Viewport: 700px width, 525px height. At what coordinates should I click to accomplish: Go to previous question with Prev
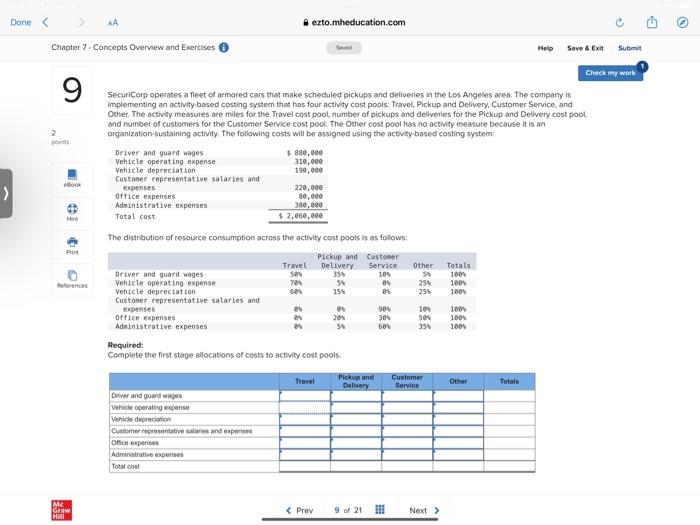point(300,510)
